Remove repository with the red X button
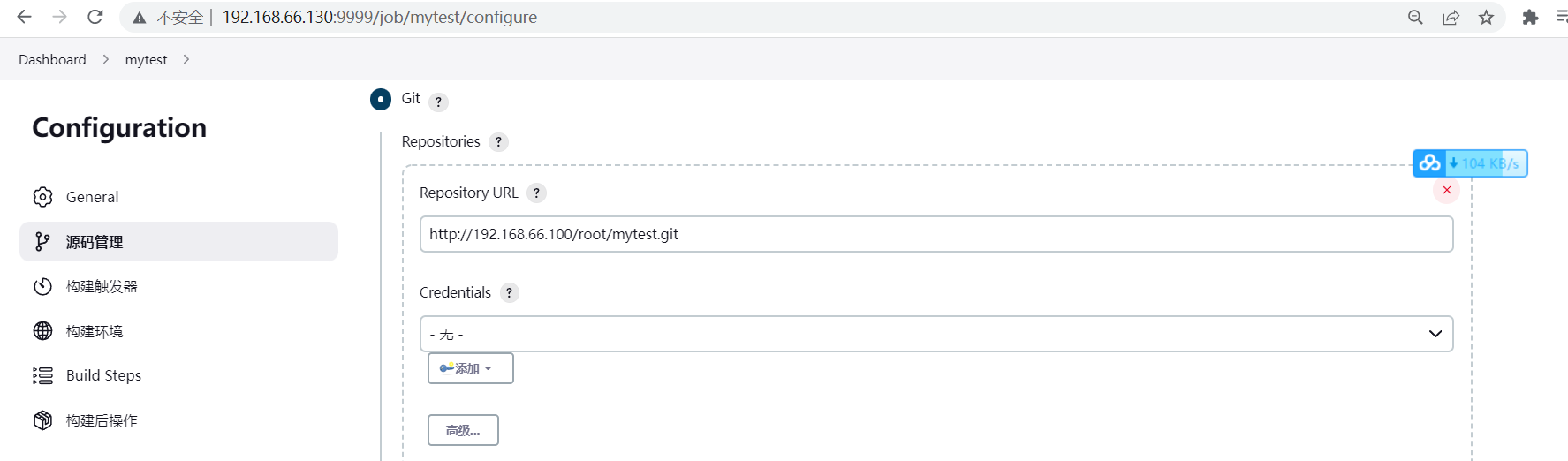Viewport: 1568px width, 461px height. (x=1446, y=190)
